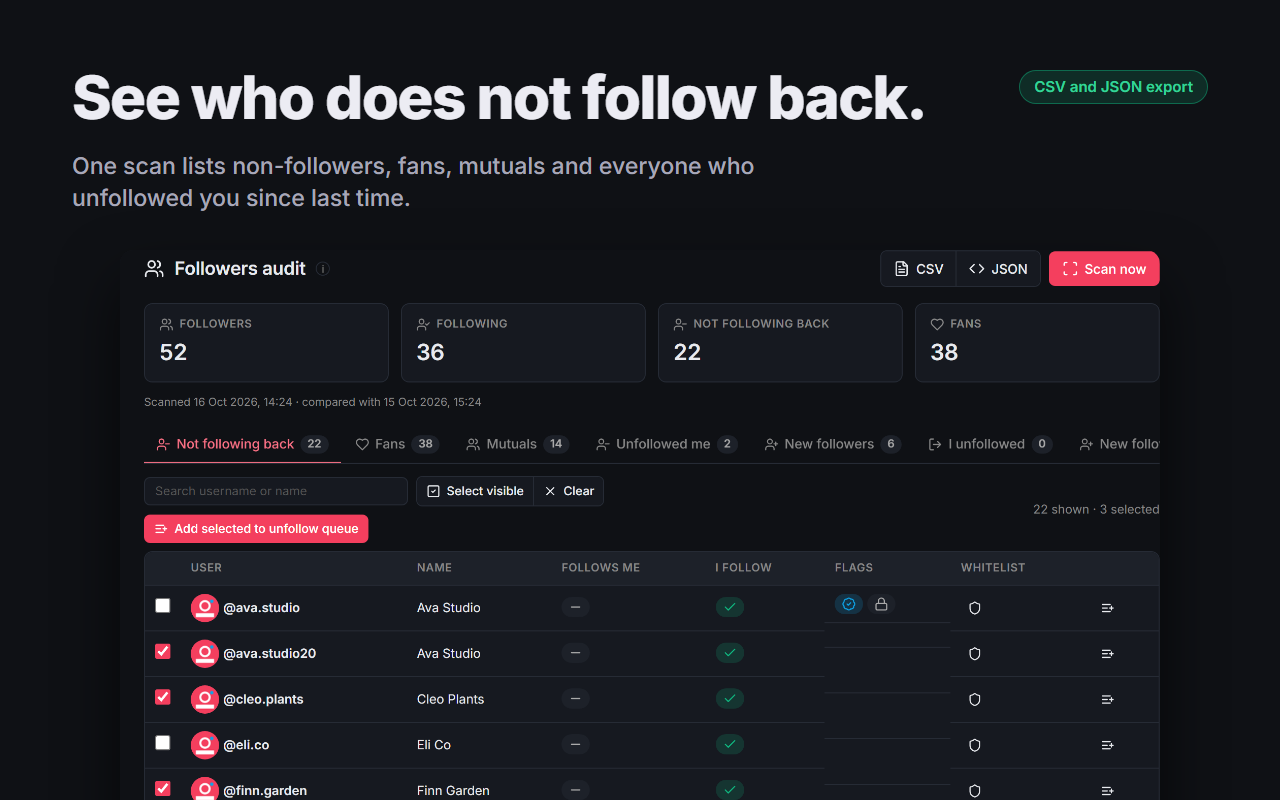The width and height of the screenshot is (1280, 800).
Task: Whitelist @cleo.plants using the shield icon
Action: point(975,700)
